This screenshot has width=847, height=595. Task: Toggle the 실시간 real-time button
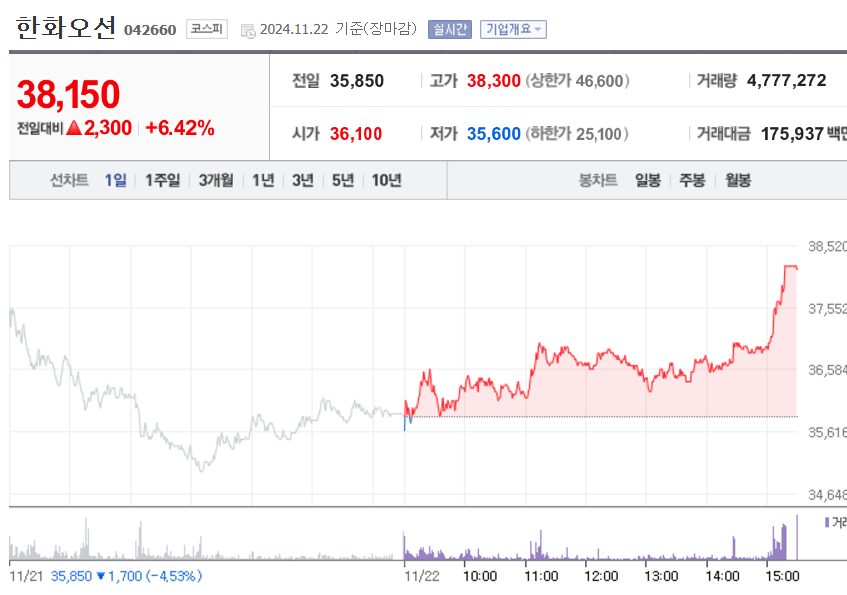tap(449, 29)
